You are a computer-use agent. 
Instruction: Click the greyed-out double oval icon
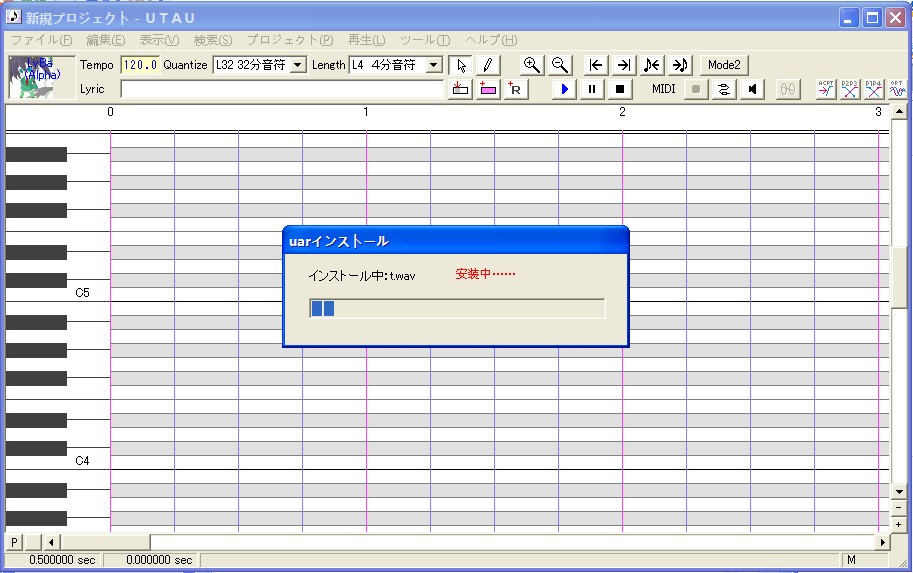pos(788,89)
